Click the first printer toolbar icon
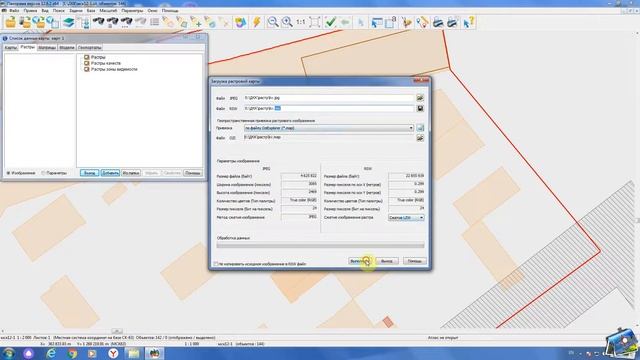This screenshot has height=360, width=640. pyautogui.click(x=438, y=22)
